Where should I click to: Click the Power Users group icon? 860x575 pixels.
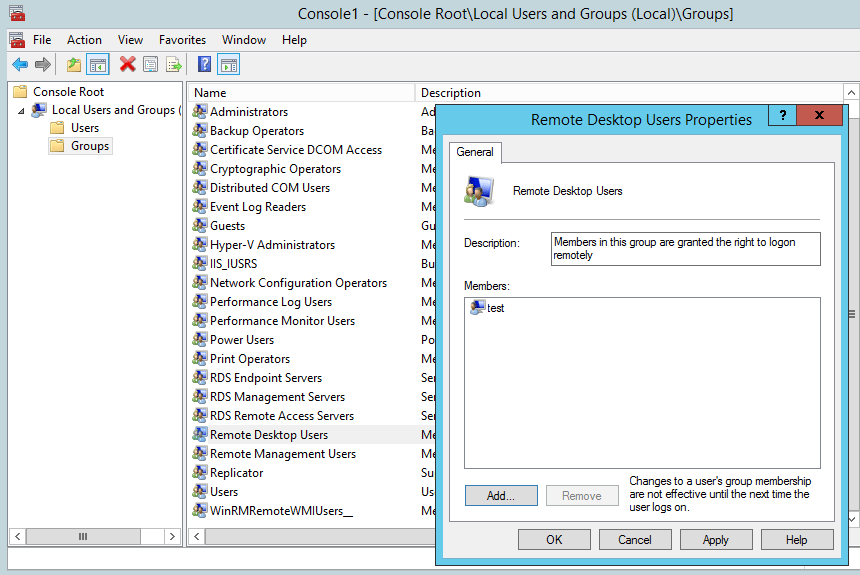[200, 340]
